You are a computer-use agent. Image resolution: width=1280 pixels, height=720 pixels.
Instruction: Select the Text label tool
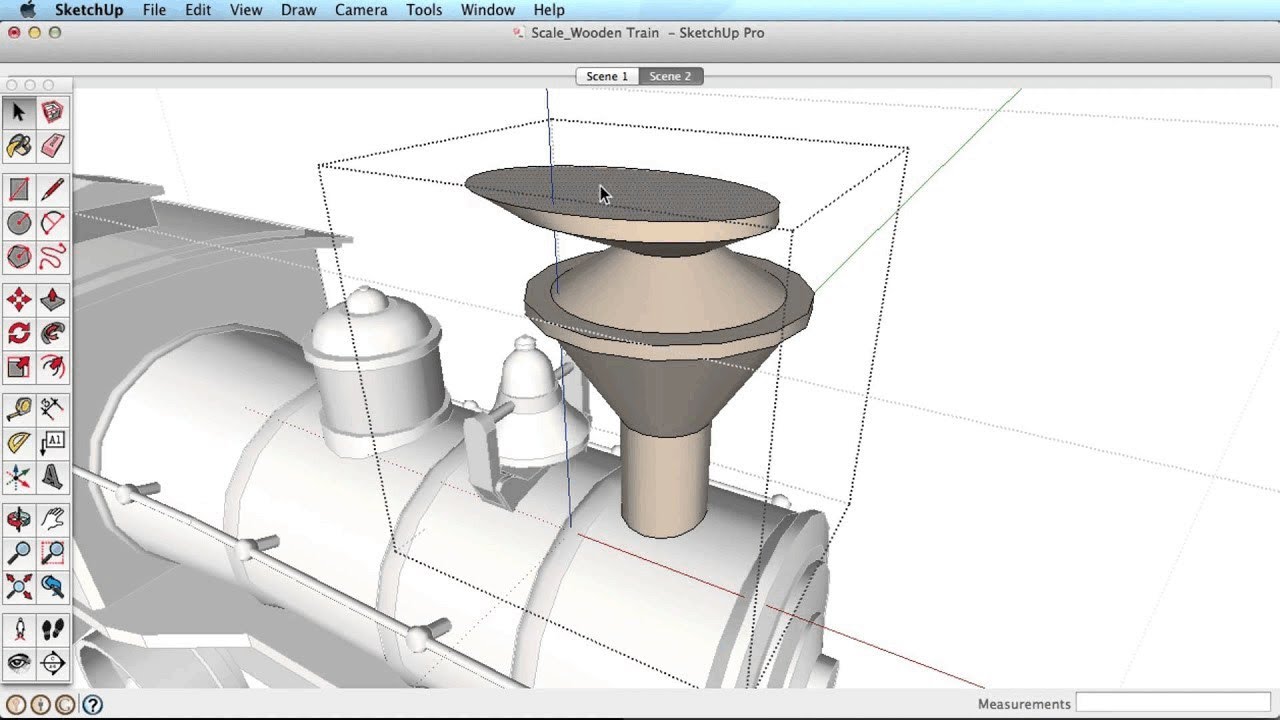point(53,443)
